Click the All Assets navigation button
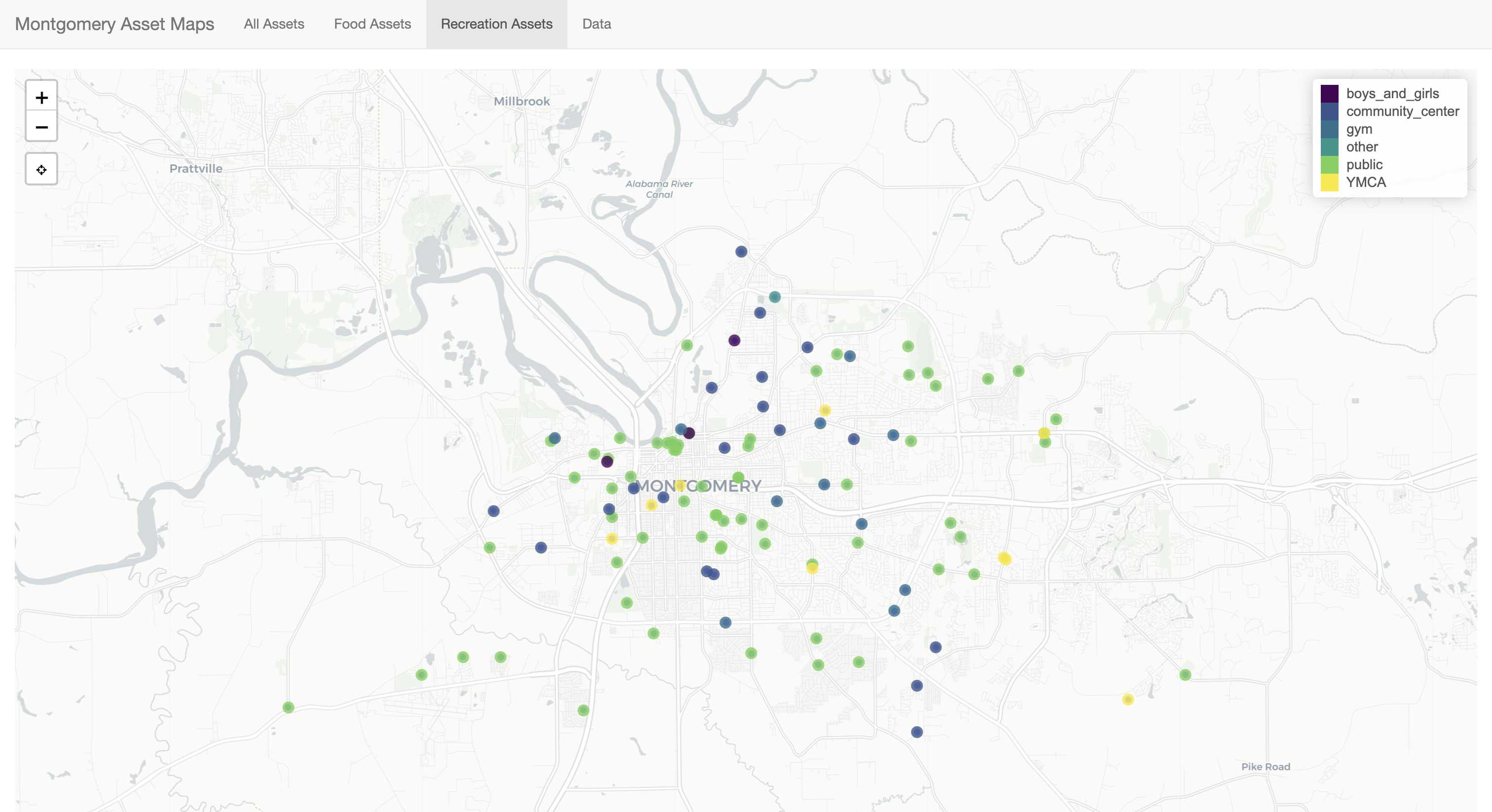This screenshot has width=1492, height=812. click(273, 22)
